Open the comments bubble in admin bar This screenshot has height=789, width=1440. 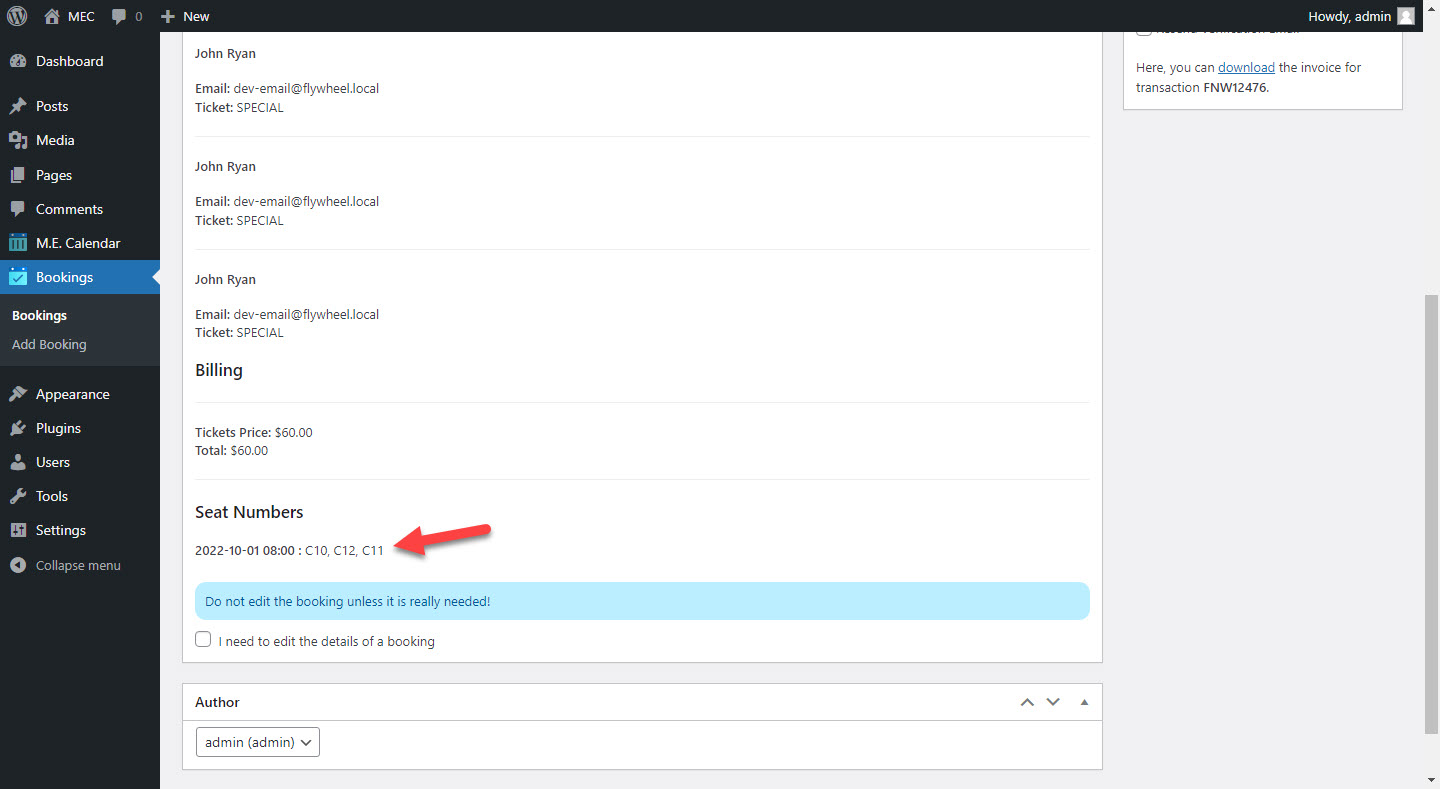click(119, 16)
